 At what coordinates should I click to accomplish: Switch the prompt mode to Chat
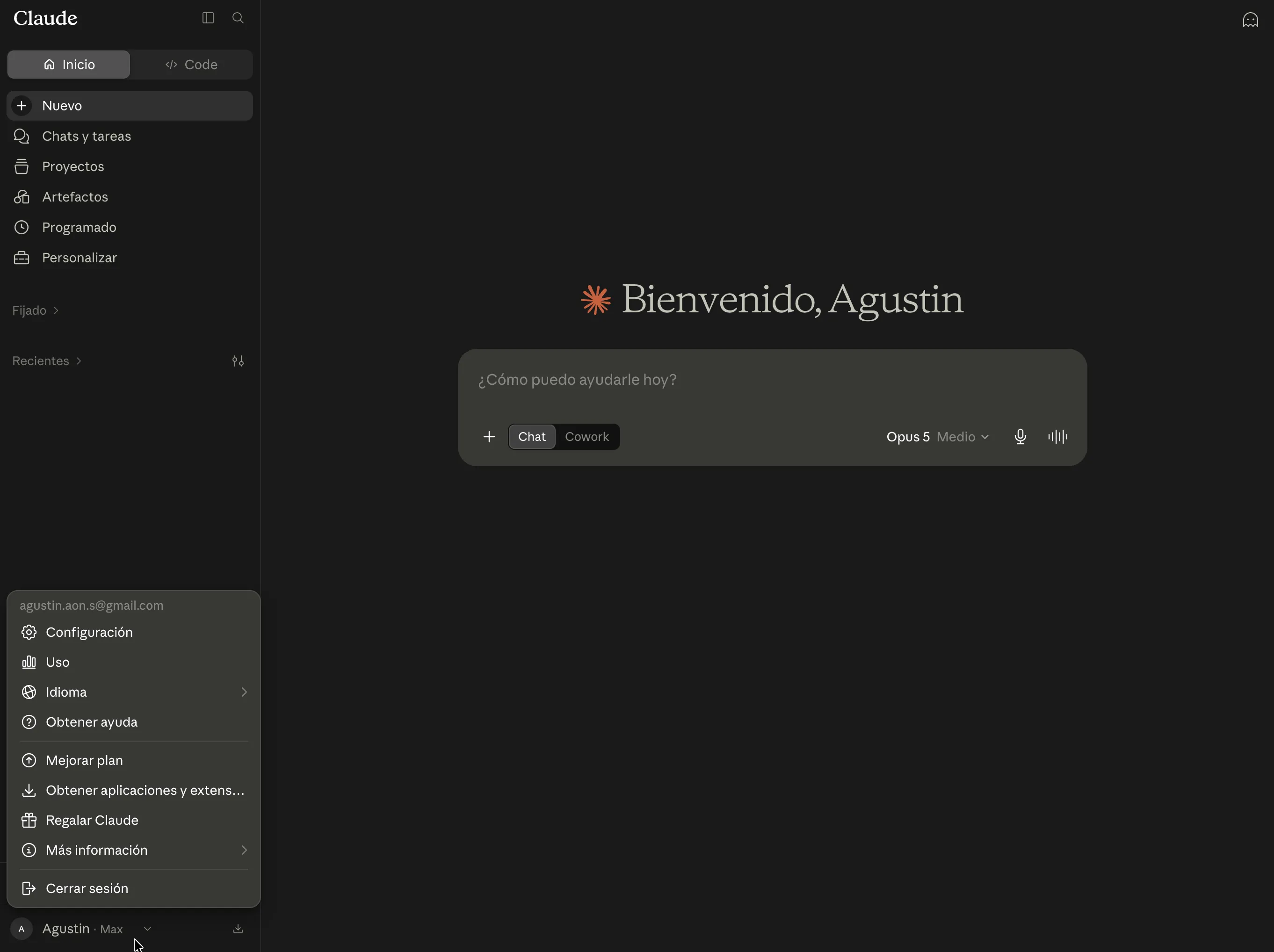[x=532, y=437]
